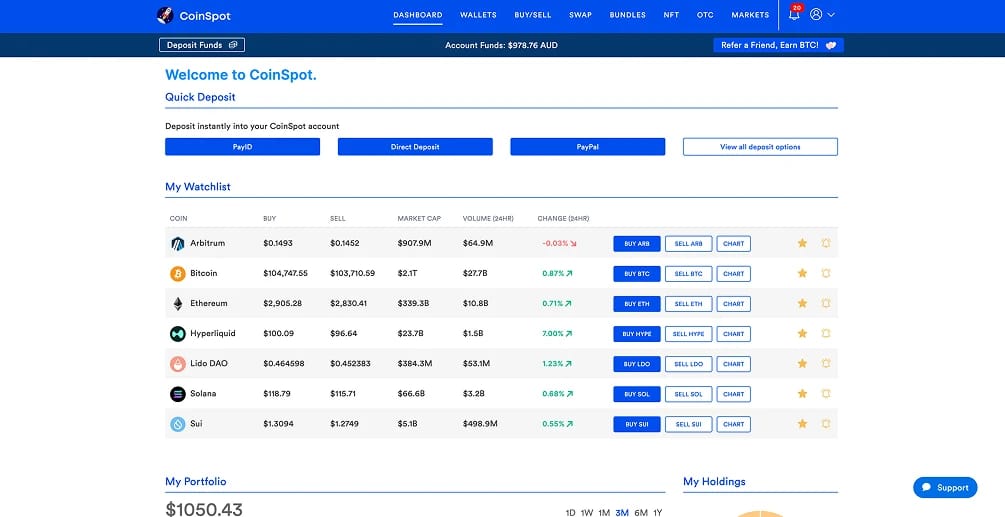
Task: Set a price alert bell for Sui
Action: click(x=826, y=423)
